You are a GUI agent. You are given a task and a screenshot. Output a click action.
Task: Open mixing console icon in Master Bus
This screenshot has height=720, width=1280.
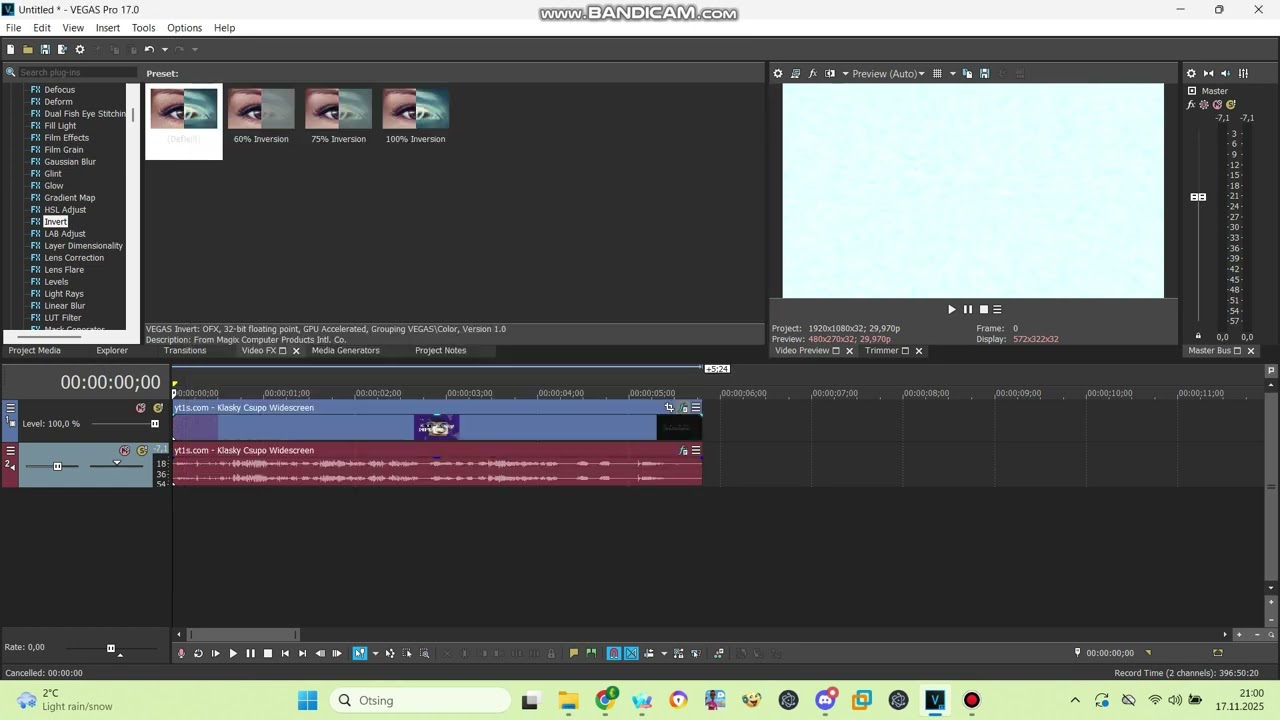coord(1243,73)
